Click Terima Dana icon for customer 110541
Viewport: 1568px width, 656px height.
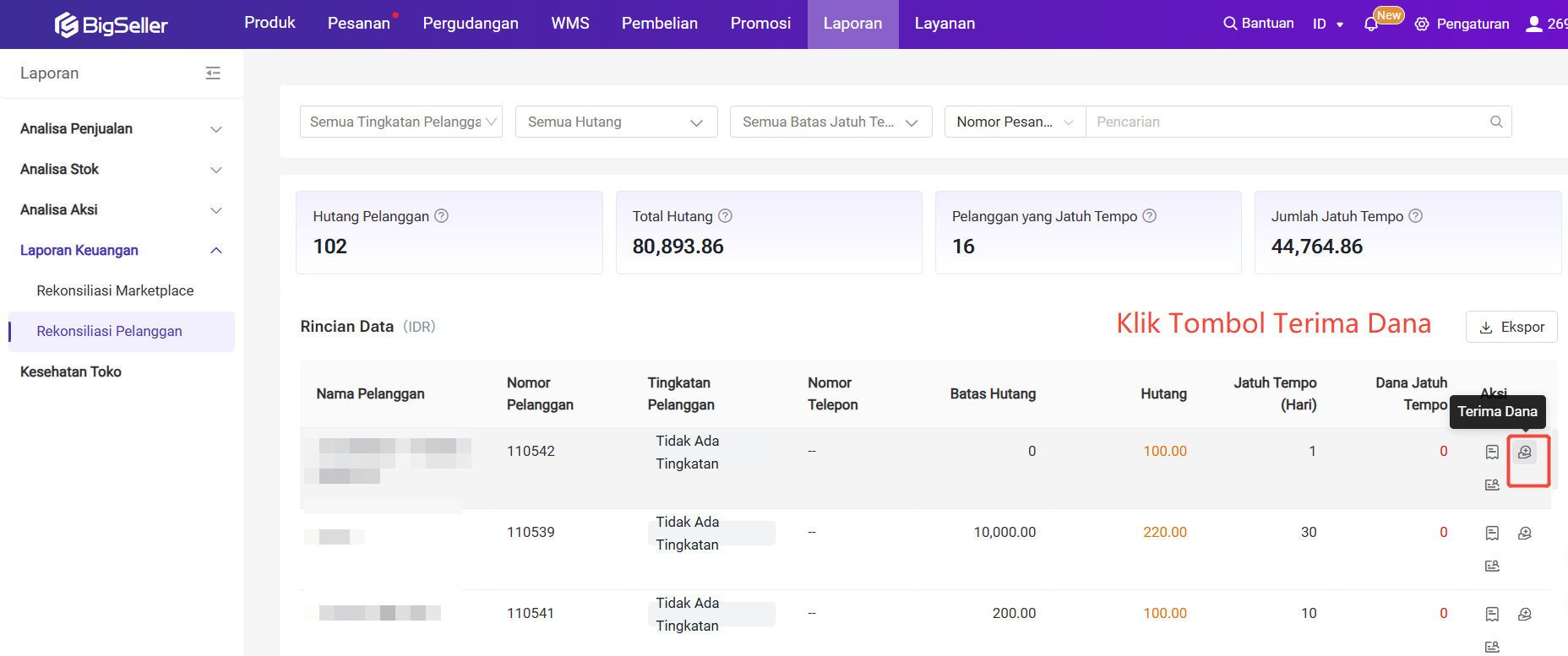[1524, 614]
